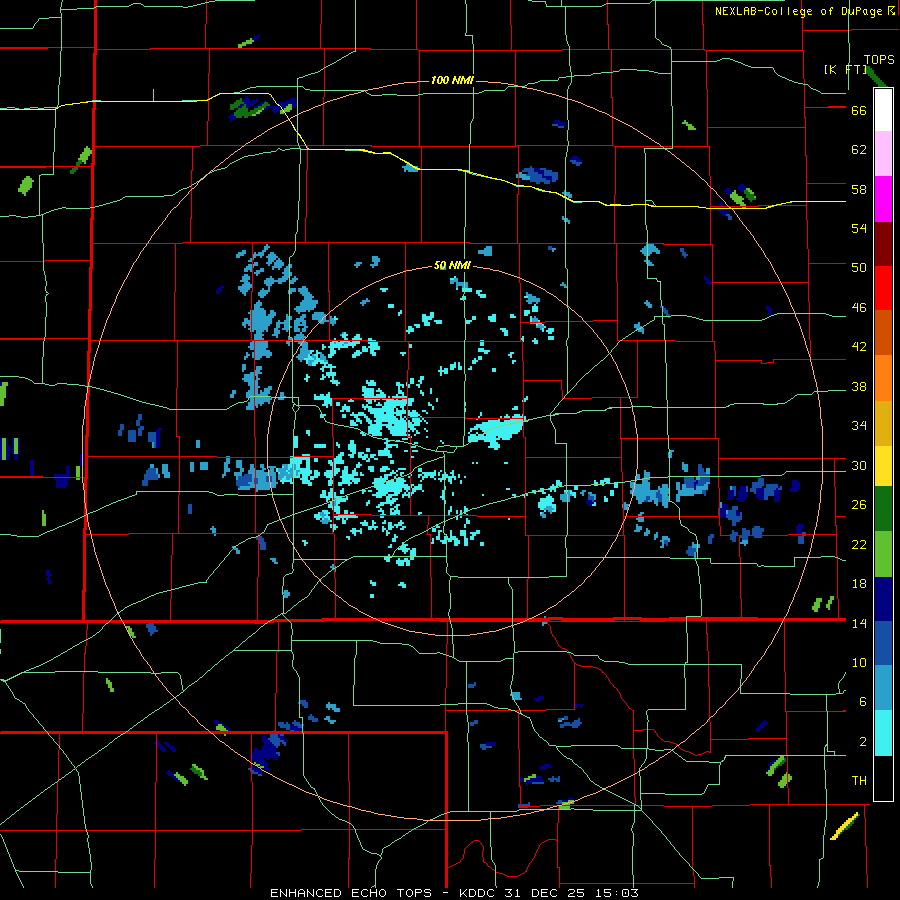Click the 50 legend value
The height and width of the screenshot is (900, 900).
[x=859, y=268]
